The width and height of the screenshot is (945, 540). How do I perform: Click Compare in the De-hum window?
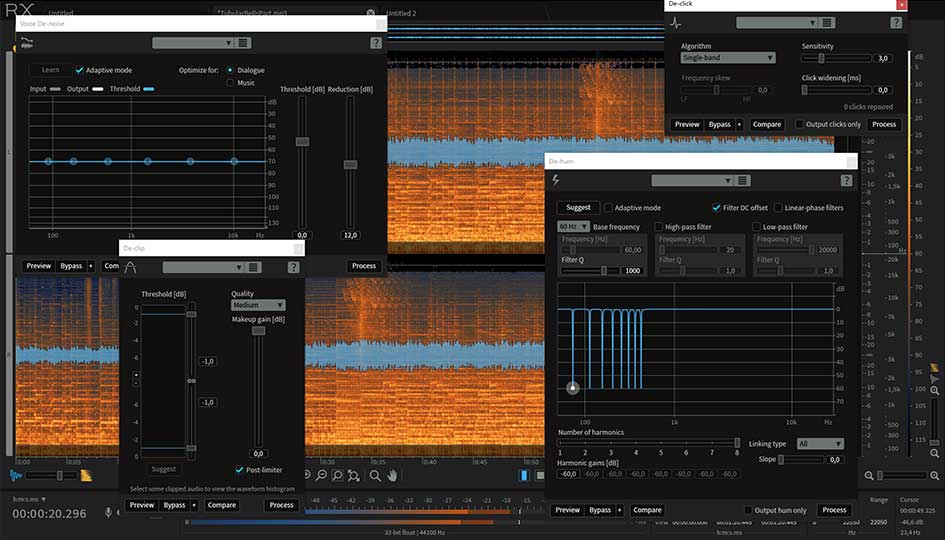[647, 510]
